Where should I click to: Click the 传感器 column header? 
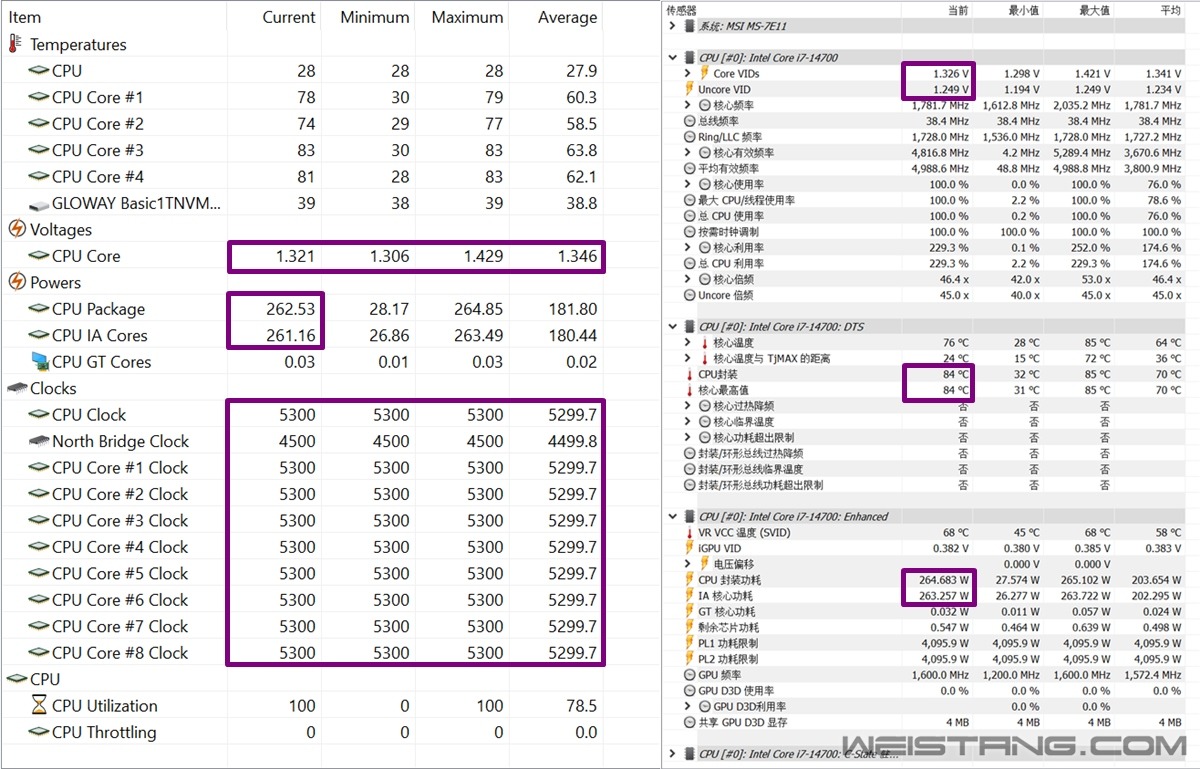click(x=681, y=9)
